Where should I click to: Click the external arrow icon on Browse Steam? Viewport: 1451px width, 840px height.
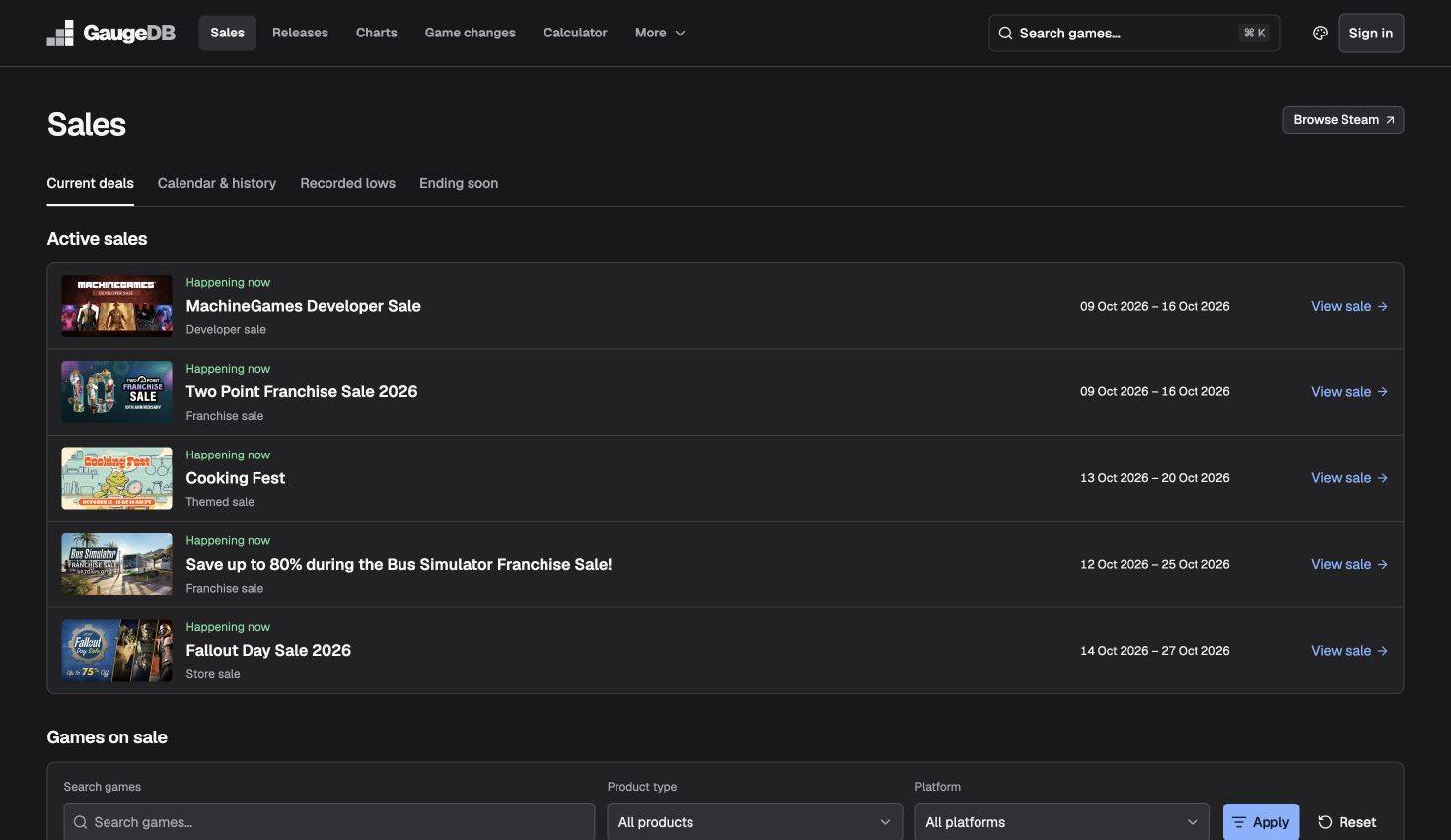(x=1390, y=120)
